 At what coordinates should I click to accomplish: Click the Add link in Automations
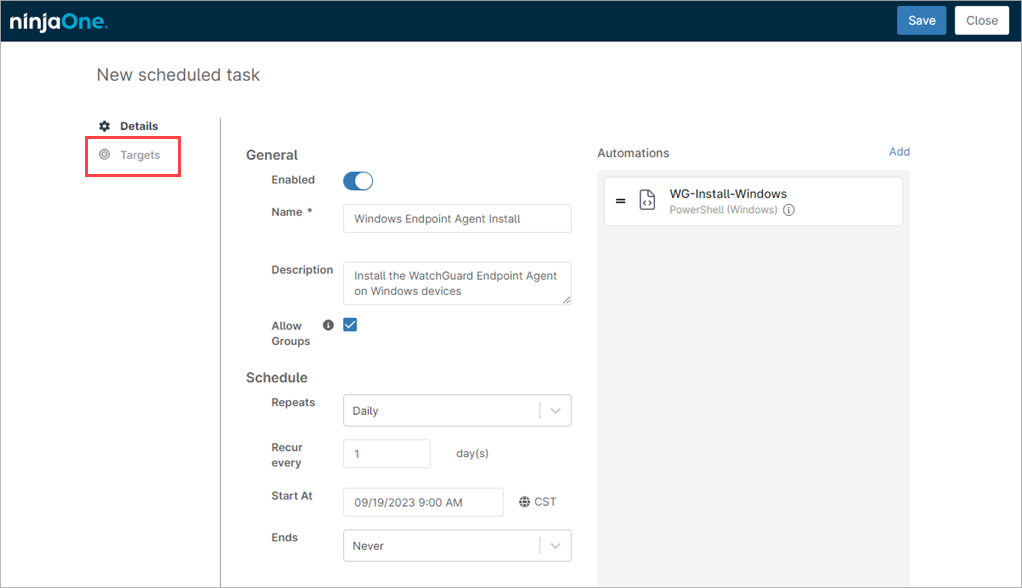pos(899,151)
